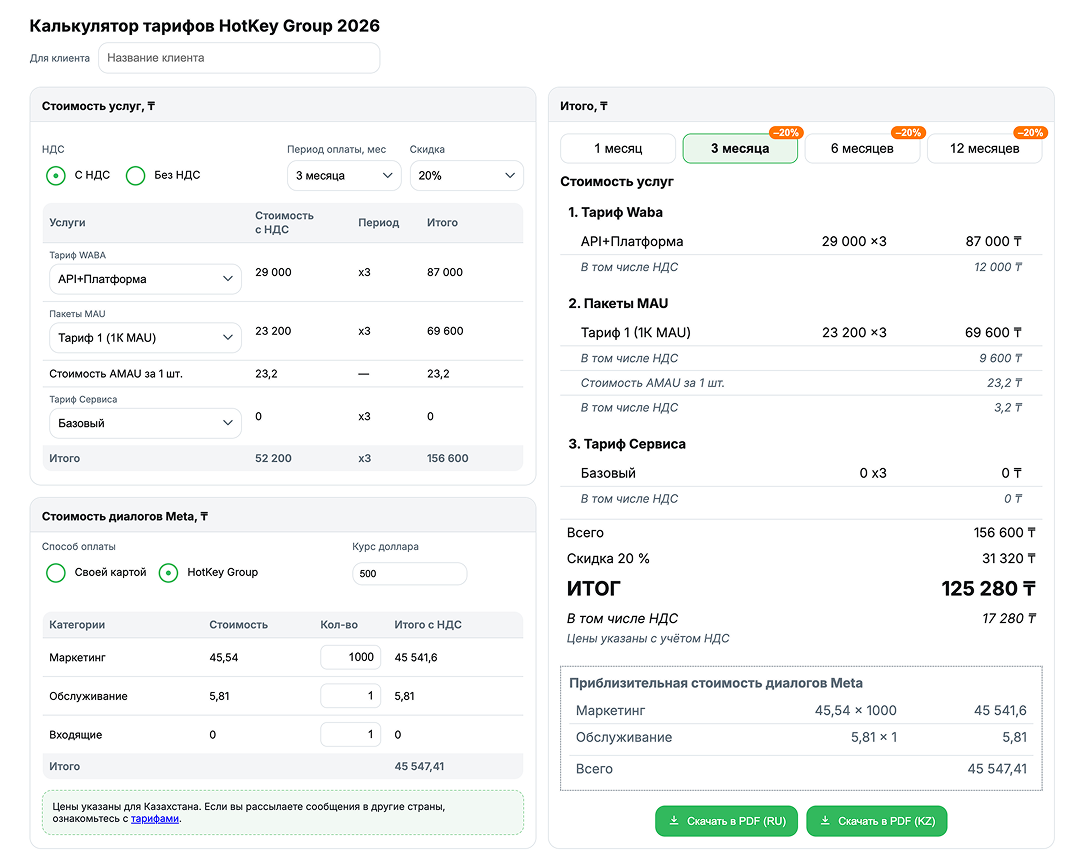Open the 'тарифами' link
Viewport: 1090px width, 856px height.
click(x=155, y=819)
